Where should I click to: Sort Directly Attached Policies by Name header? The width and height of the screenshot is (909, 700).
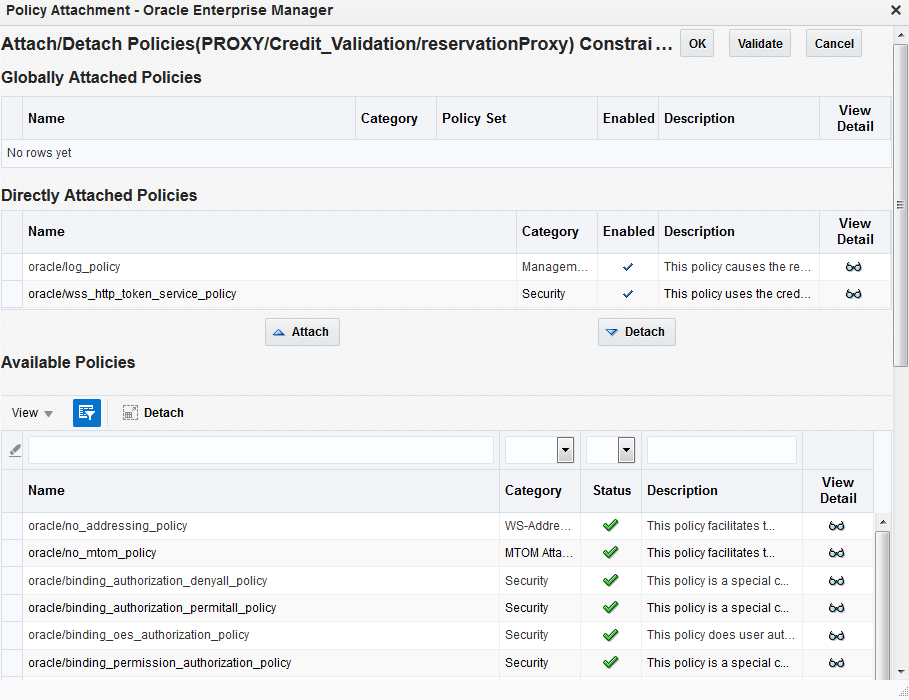pos(270,231)
